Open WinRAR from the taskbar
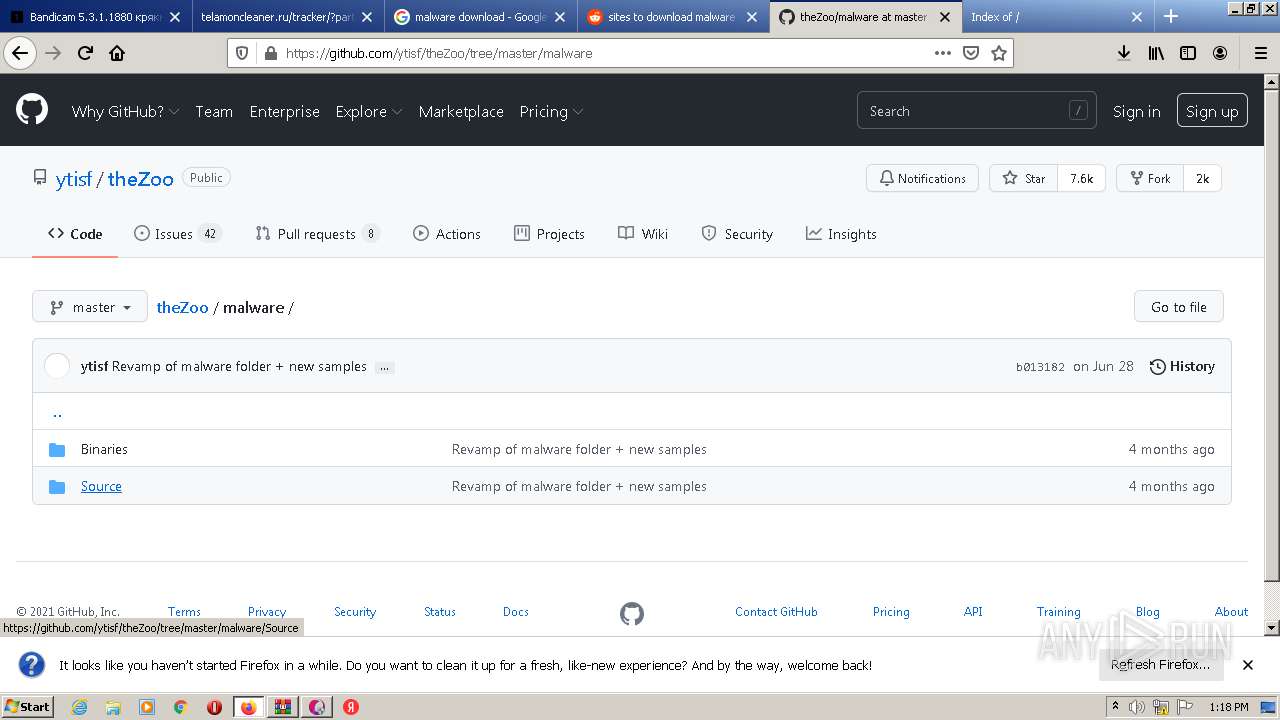The height and width of the screenshot is (720, 1280). tap(283, 706)
